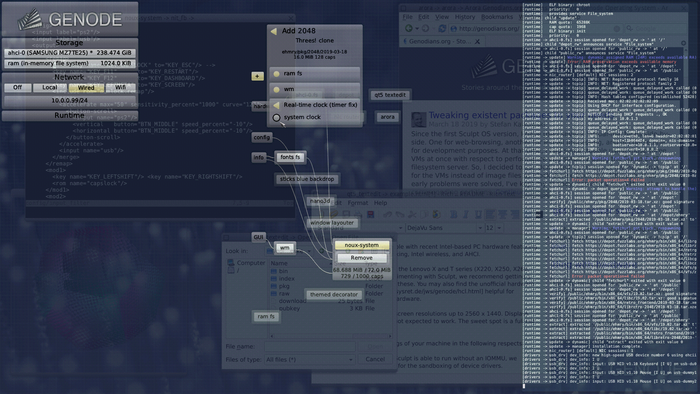Select the wm route option
Screen dimensions: 700x394
coord(315,89)
